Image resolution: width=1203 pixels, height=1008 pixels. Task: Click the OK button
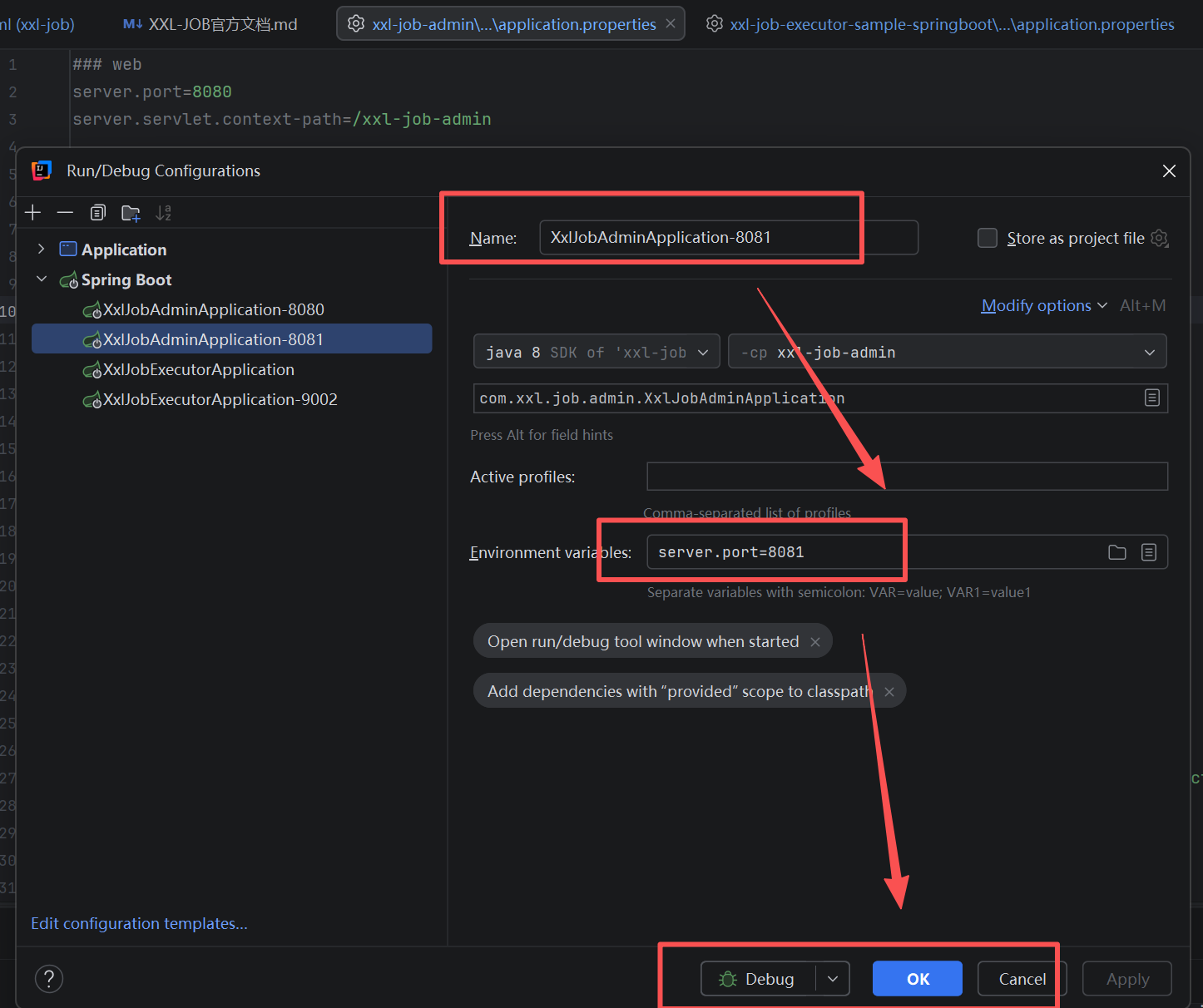click(x=918, y=979)
